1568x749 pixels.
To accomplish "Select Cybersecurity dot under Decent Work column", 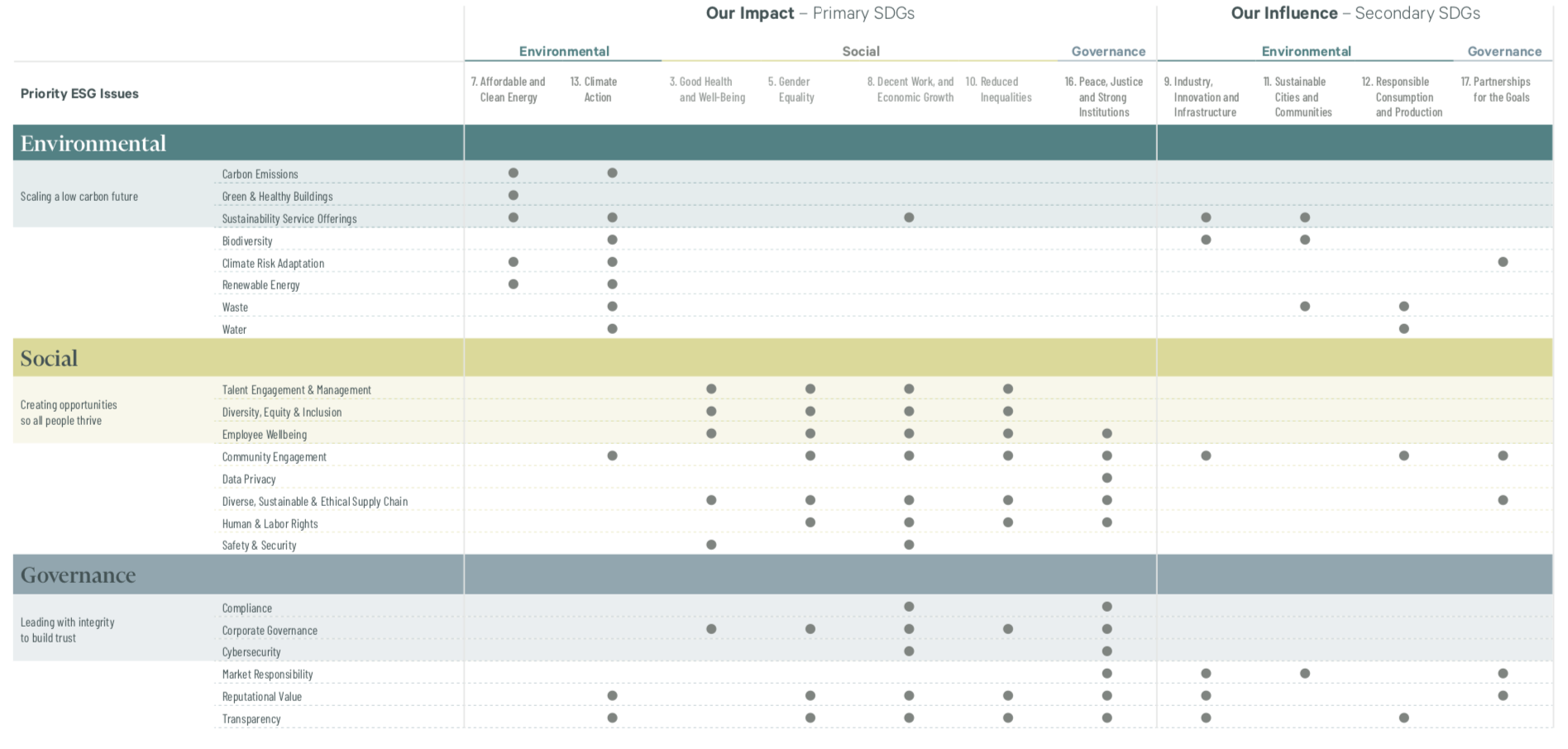I will coord(909,651).
